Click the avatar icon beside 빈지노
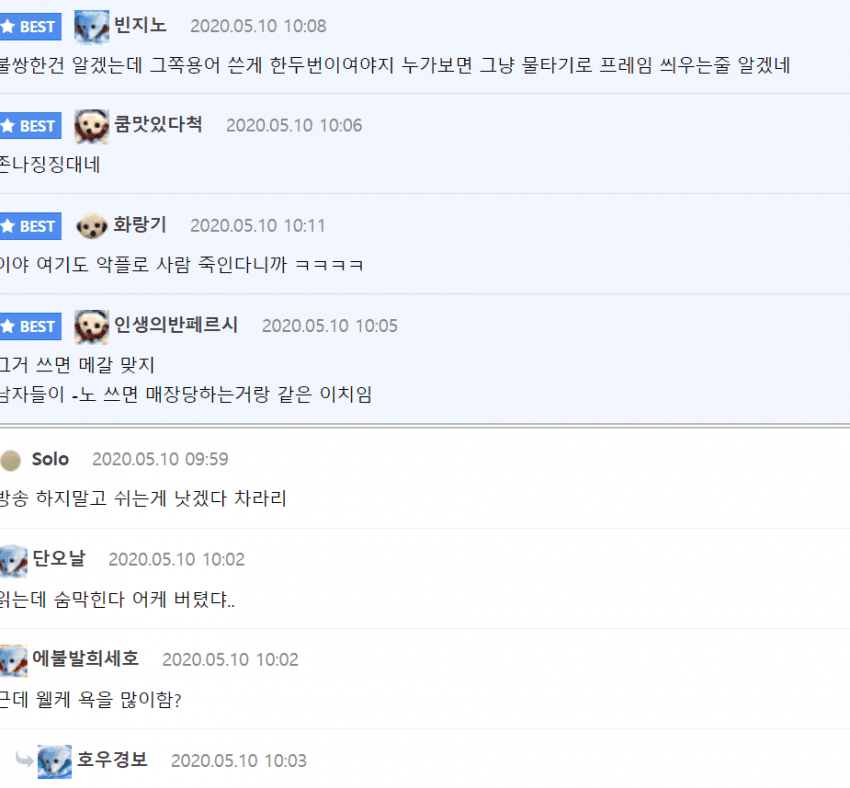This screenshot has width=850, height=788. [x=92, y=26]
